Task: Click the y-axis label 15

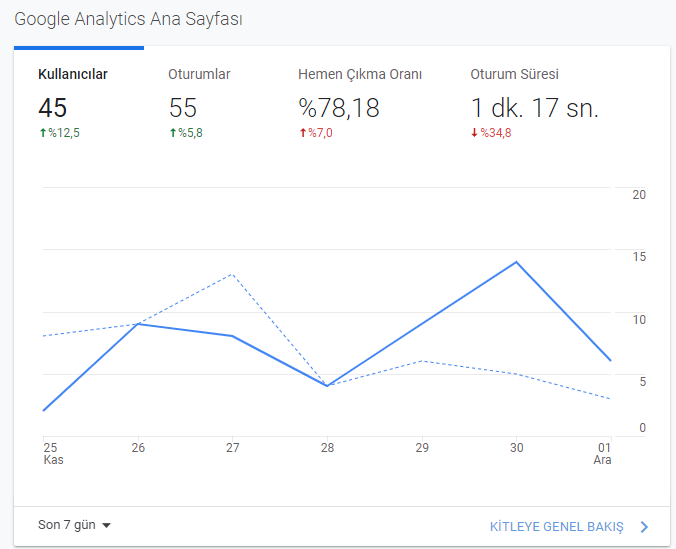Action: (639, 257)
